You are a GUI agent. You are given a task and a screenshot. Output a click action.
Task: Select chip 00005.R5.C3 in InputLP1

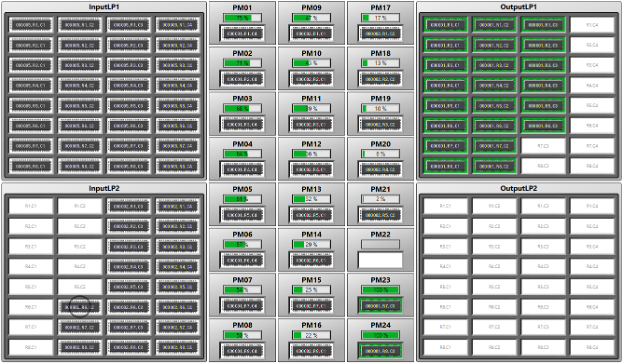(x=129, y=106)
